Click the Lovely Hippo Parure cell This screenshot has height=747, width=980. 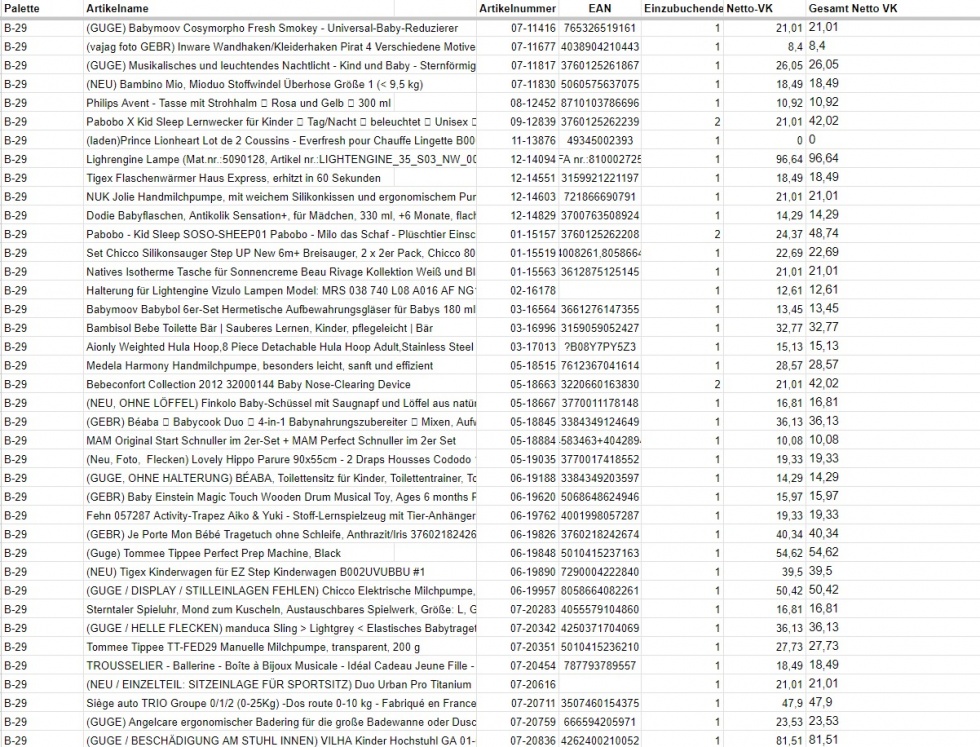(x=281, y=459)
